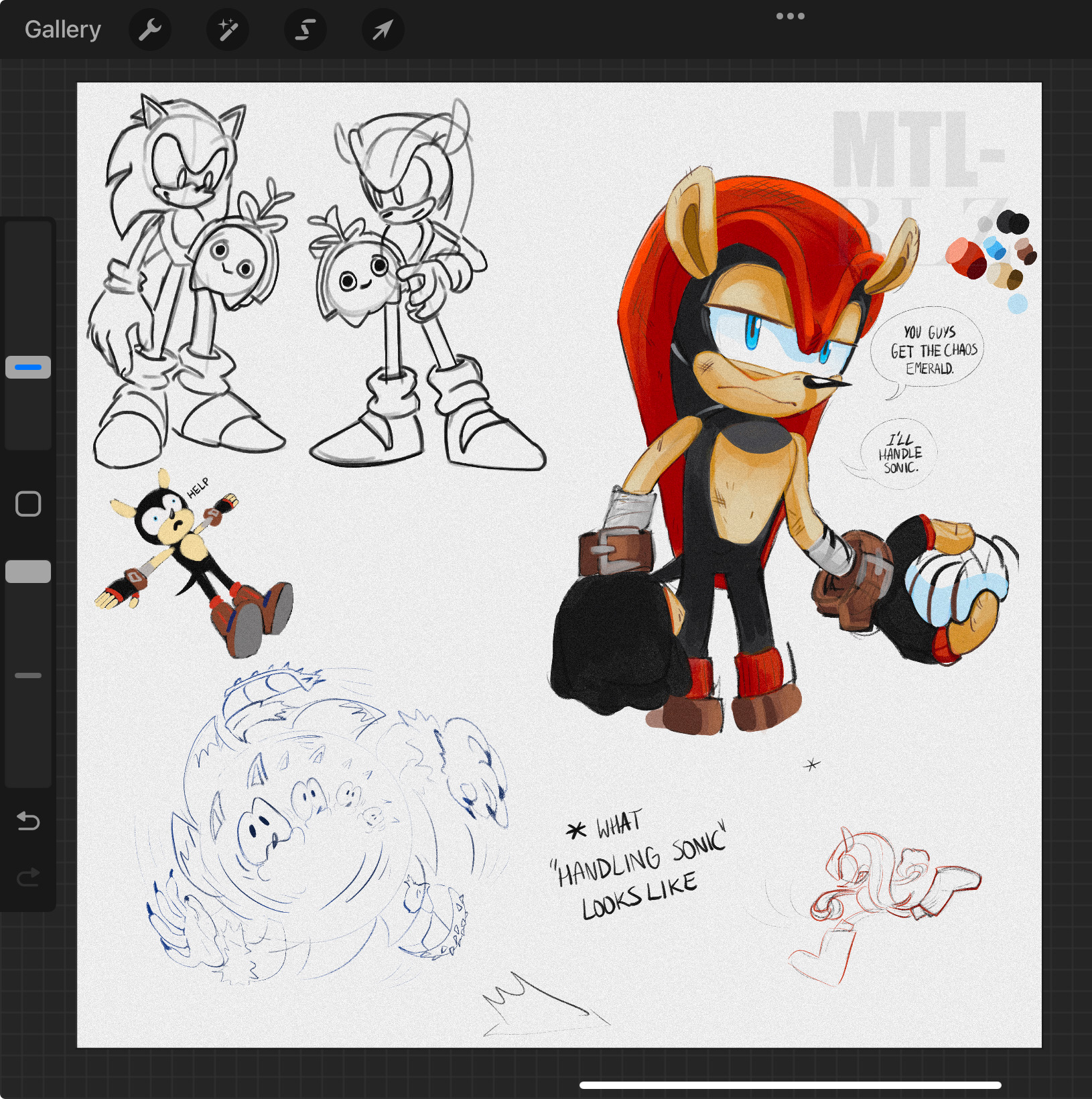Tap the light blue palette dot
This screenshot has width=1092, height=1099.
coord(1017,304)
